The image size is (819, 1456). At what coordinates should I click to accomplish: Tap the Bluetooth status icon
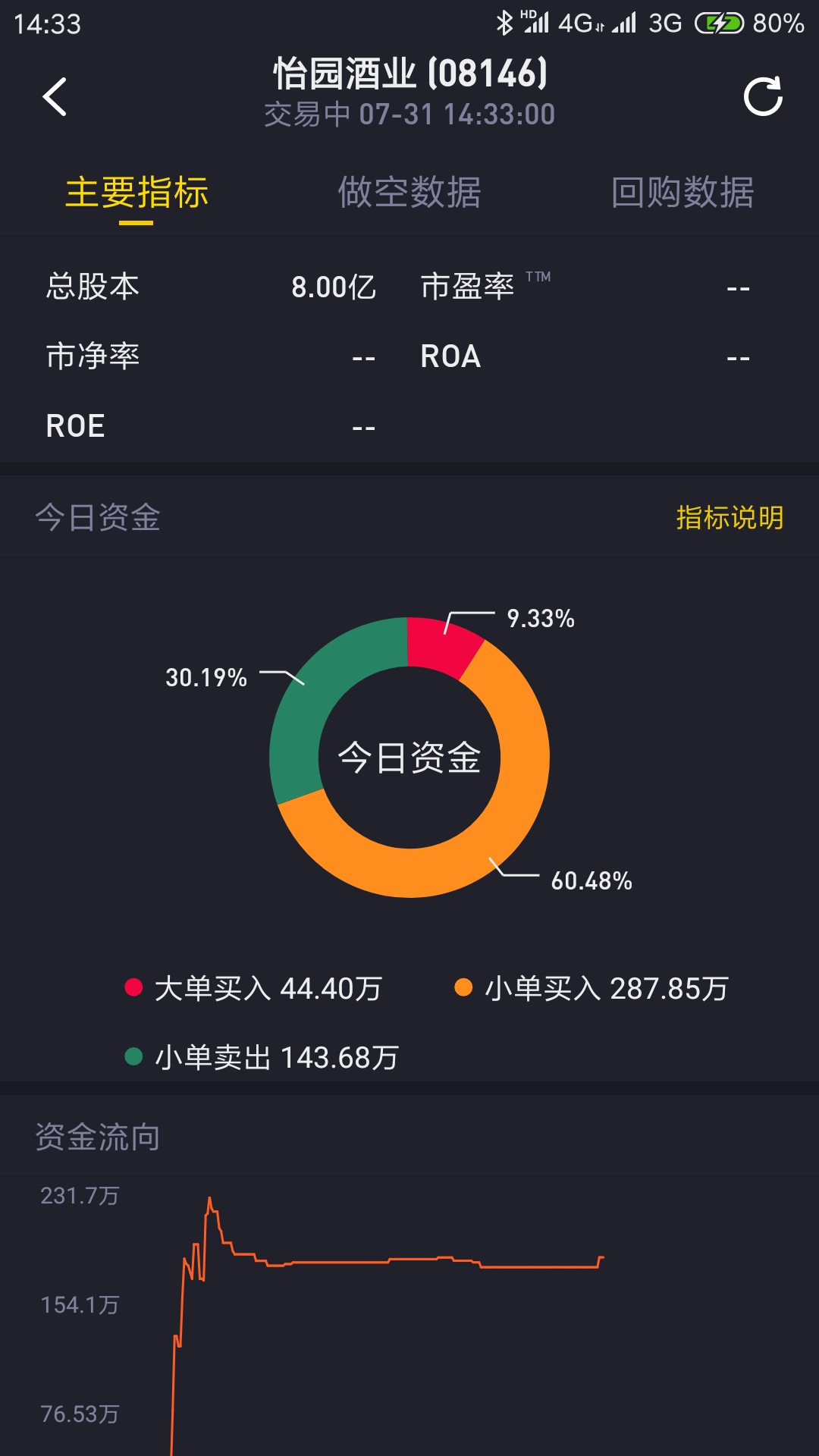point(504,24)
